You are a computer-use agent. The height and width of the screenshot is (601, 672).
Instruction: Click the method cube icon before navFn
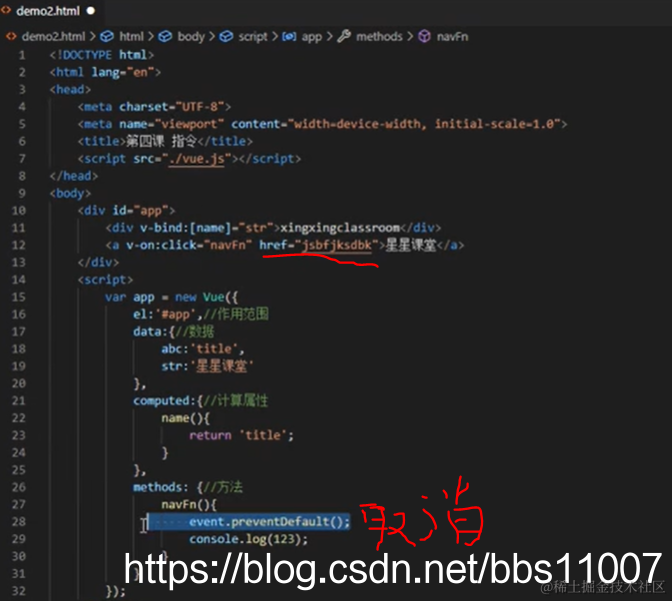point(424,36)
